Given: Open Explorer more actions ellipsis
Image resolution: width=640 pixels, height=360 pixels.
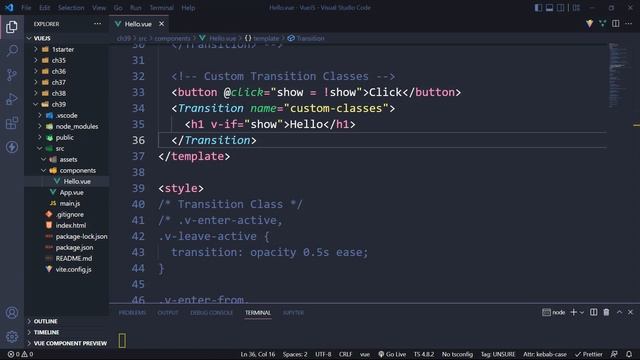Looking at the screenshot, I should [x=97, y=24].
